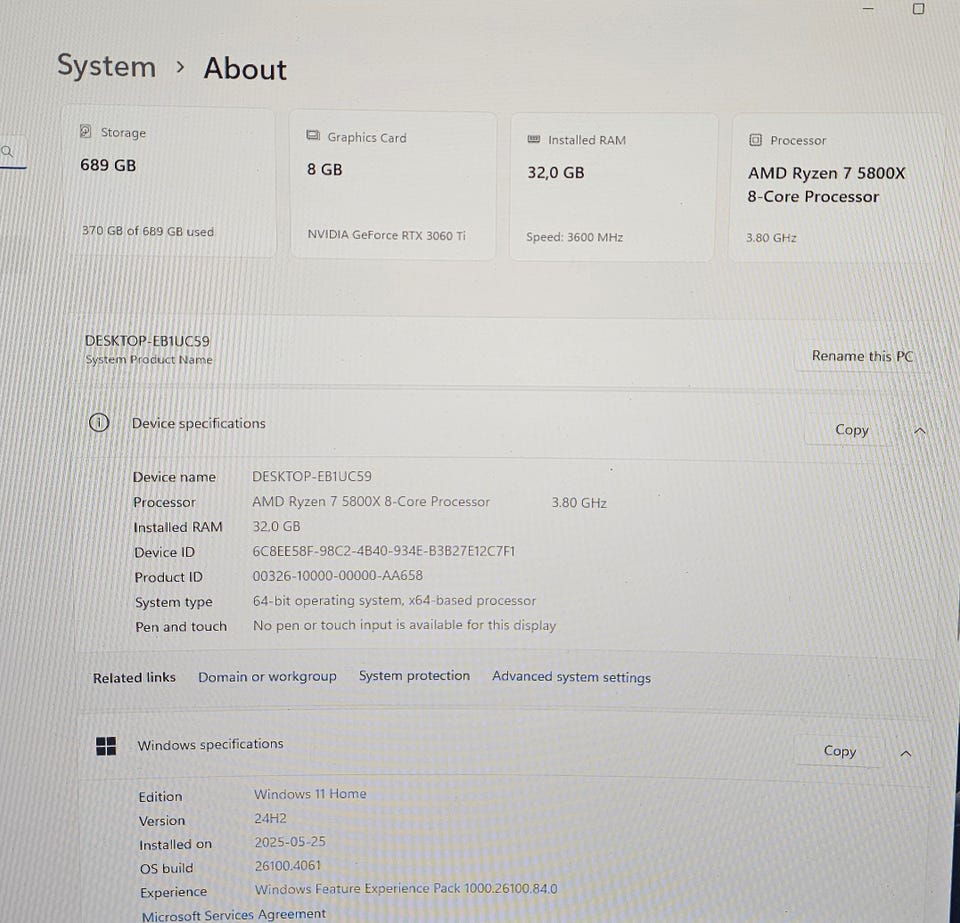
Task: Click the Device specifications info icon
Action: [98, 423]
